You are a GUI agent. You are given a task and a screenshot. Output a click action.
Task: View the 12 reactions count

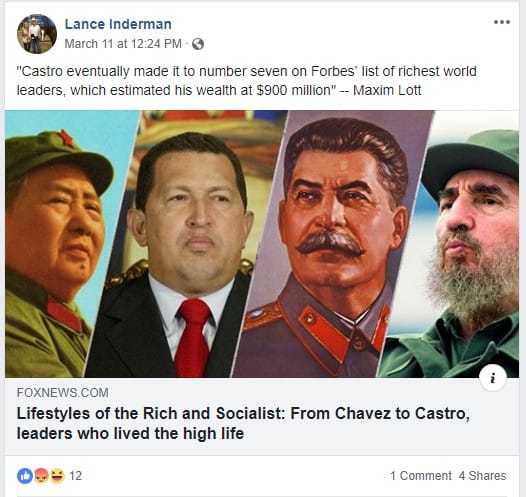click(75, 476)
